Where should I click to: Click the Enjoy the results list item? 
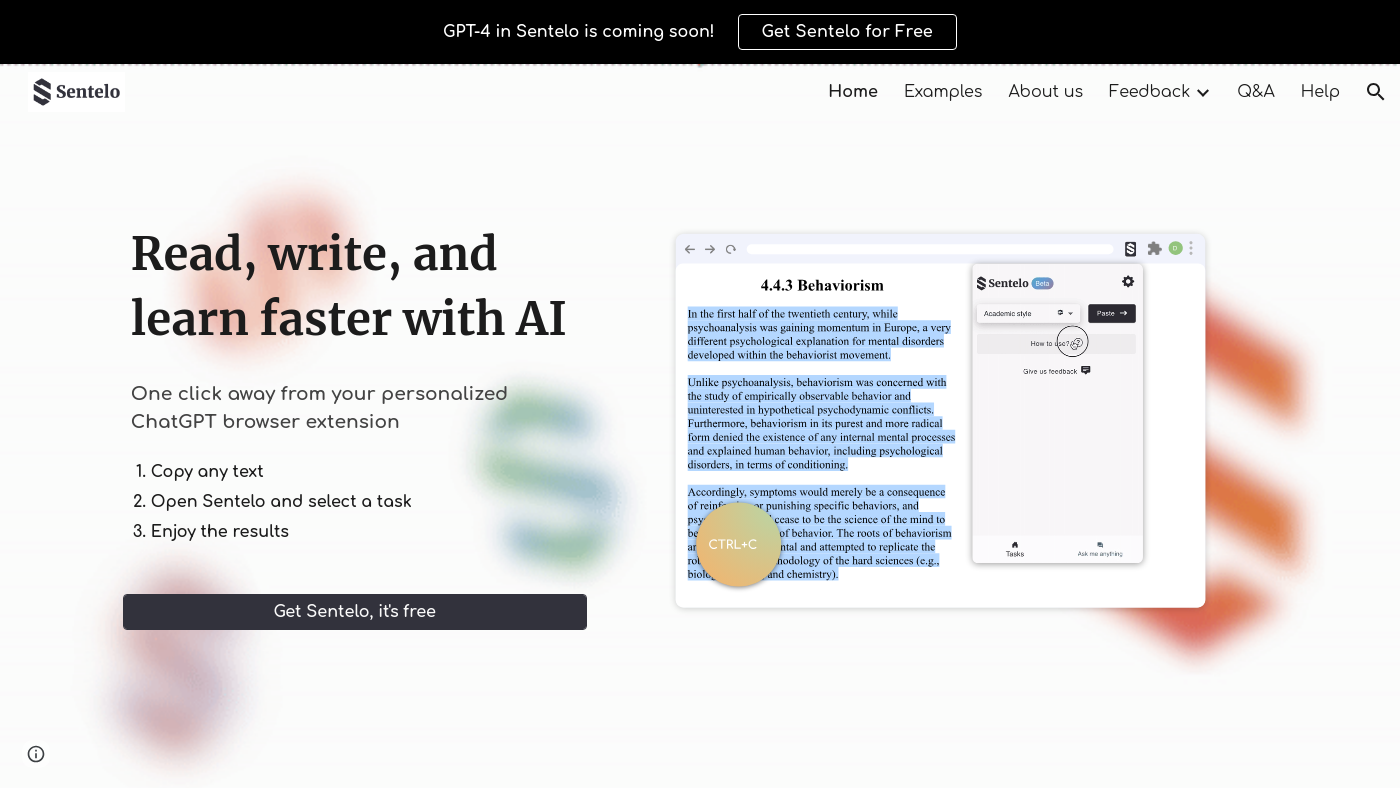(220, 532)
